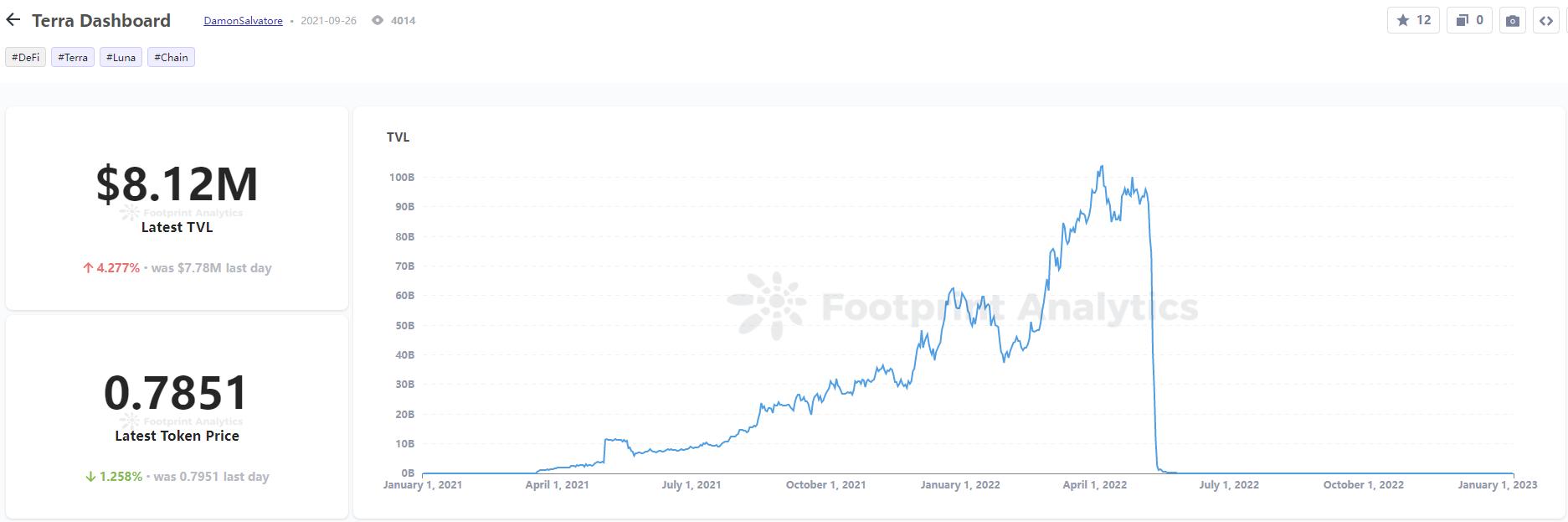Click the duplicate dashboard copy icon
1568x522 pixels.
[1470, 20]
